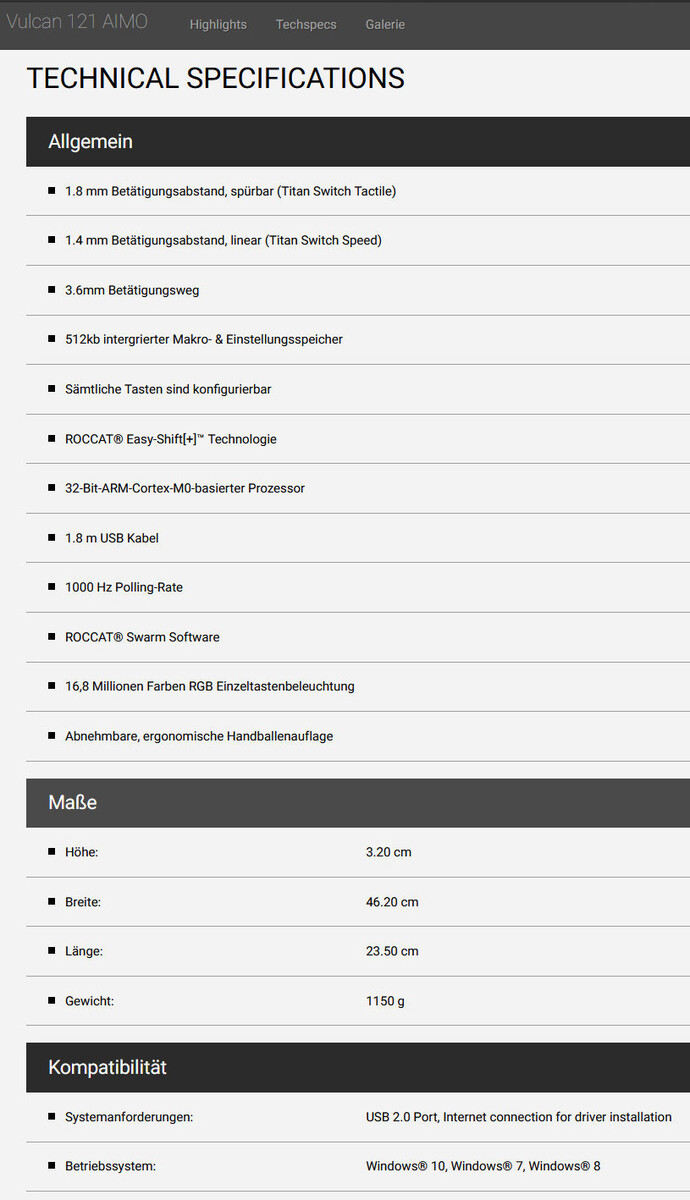690x1200 pixels.
Task: Switch to the Techspecs tab
Action: pyautogui.click(x=306, y=24)
